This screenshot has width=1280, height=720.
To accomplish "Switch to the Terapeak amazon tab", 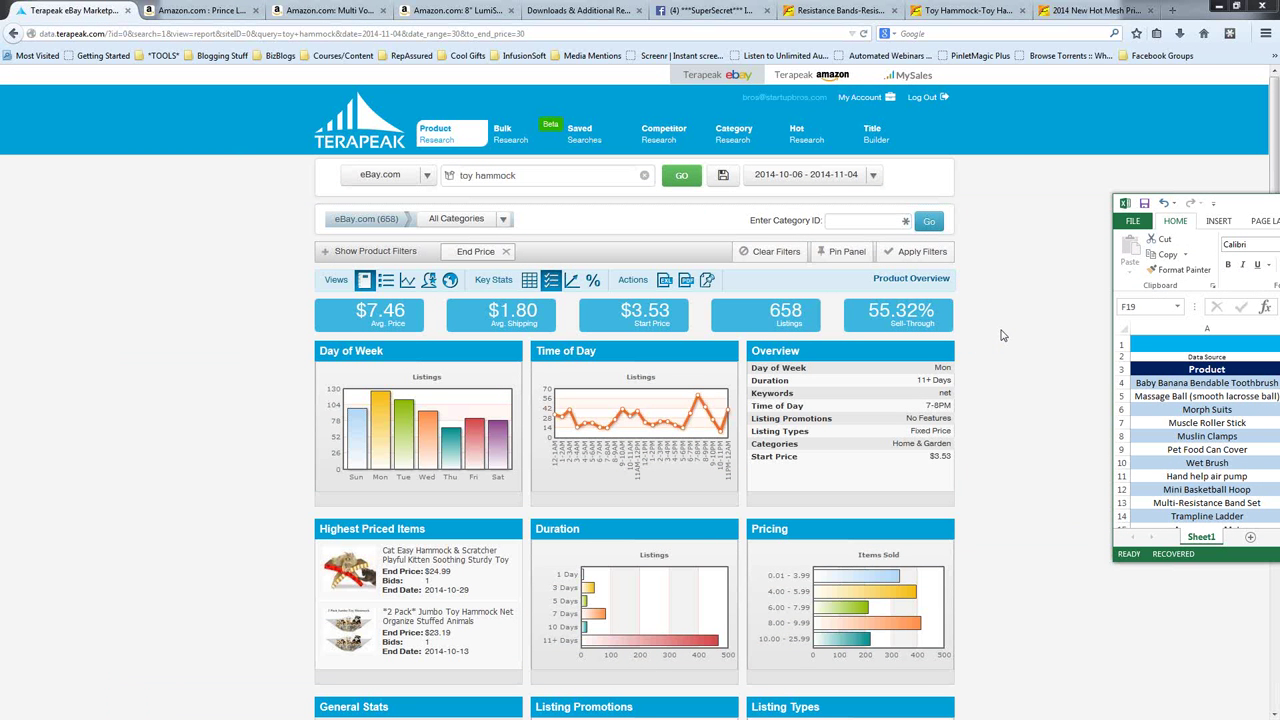I will (812, 75).
